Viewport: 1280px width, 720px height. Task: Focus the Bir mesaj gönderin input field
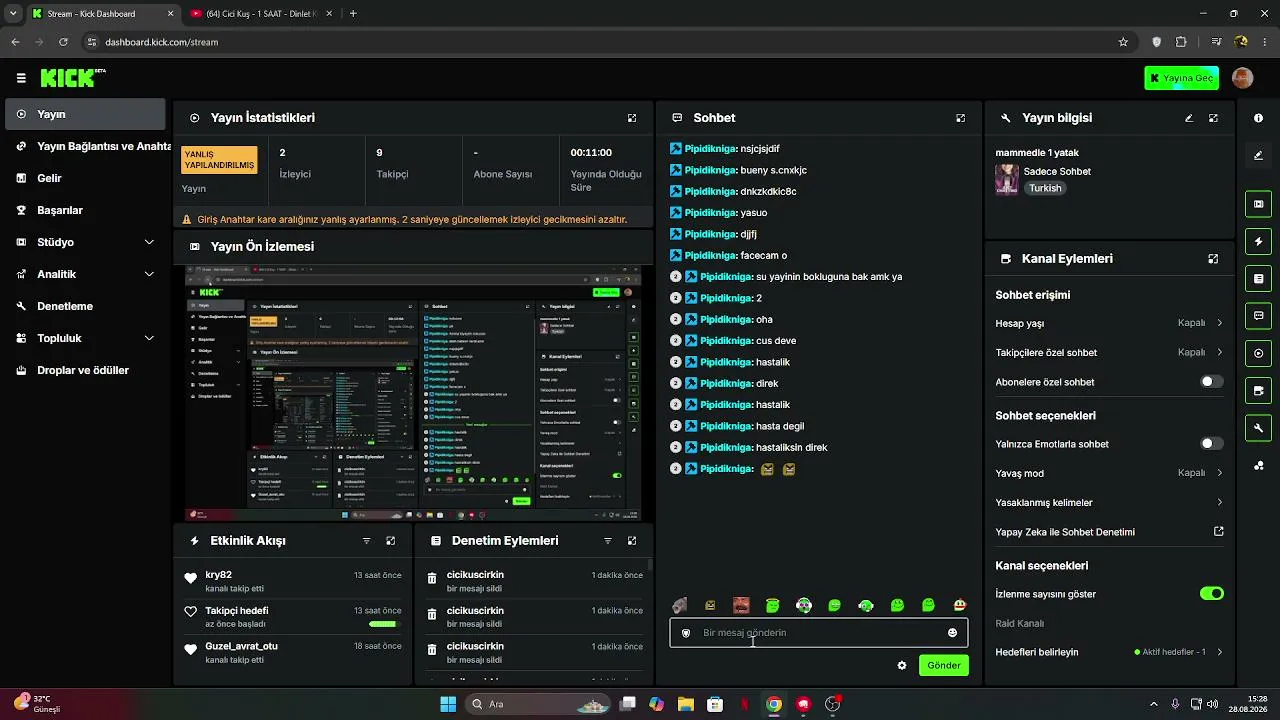tap(819, 633)
